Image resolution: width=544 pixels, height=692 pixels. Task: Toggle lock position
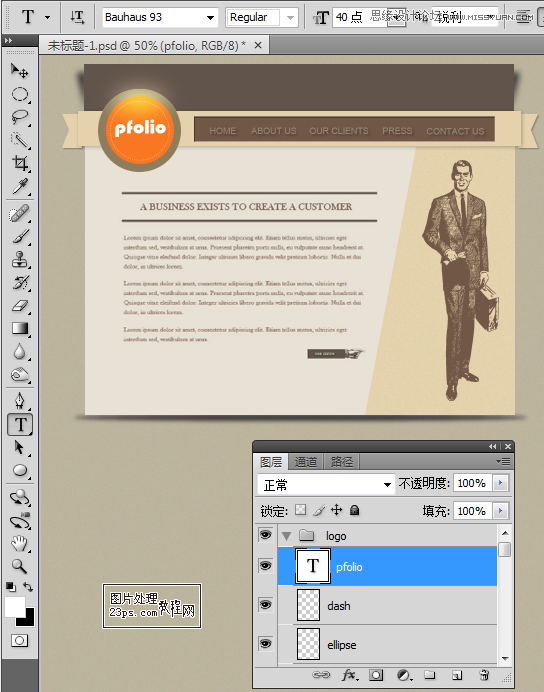337,510
